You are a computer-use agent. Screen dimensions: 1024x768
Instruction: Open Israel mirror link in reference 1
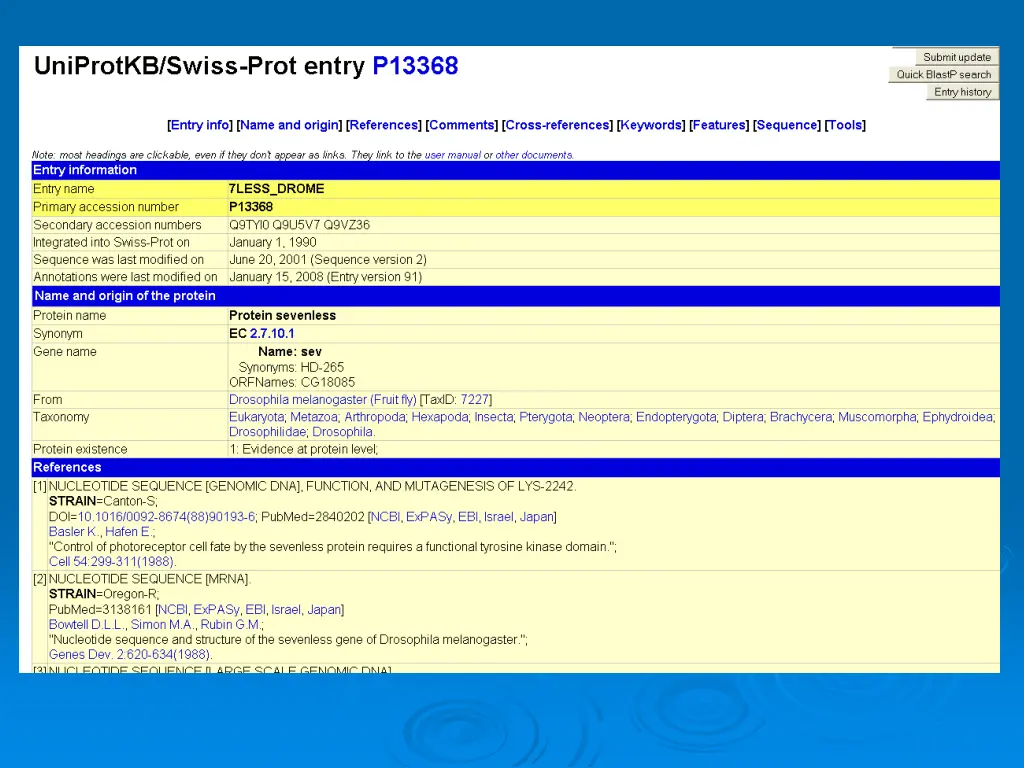[498, 517]
